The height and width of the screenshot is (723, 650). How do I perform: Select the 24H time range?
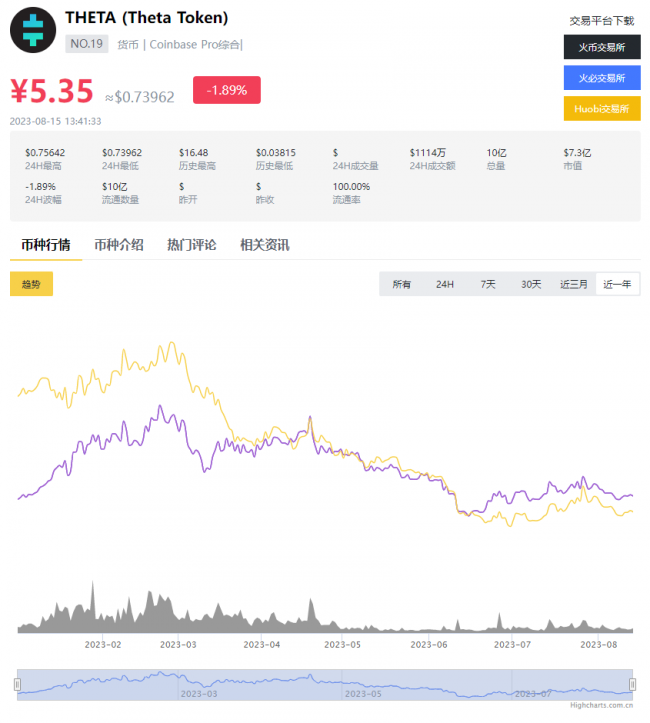point(445,284)
